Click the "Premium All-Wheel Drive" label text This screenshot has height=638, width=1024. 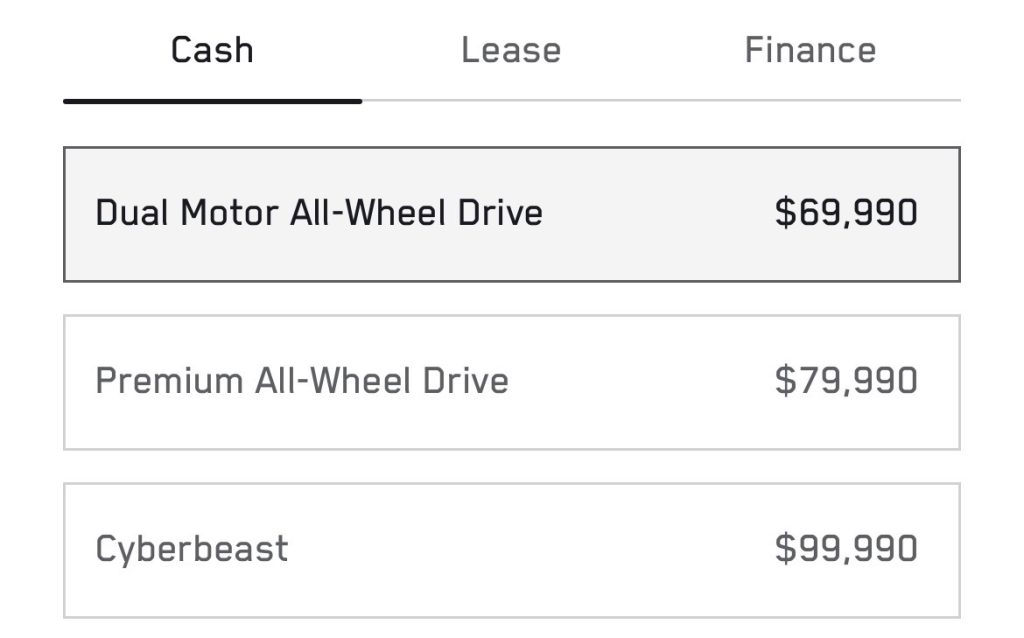[x=302, y=381]
